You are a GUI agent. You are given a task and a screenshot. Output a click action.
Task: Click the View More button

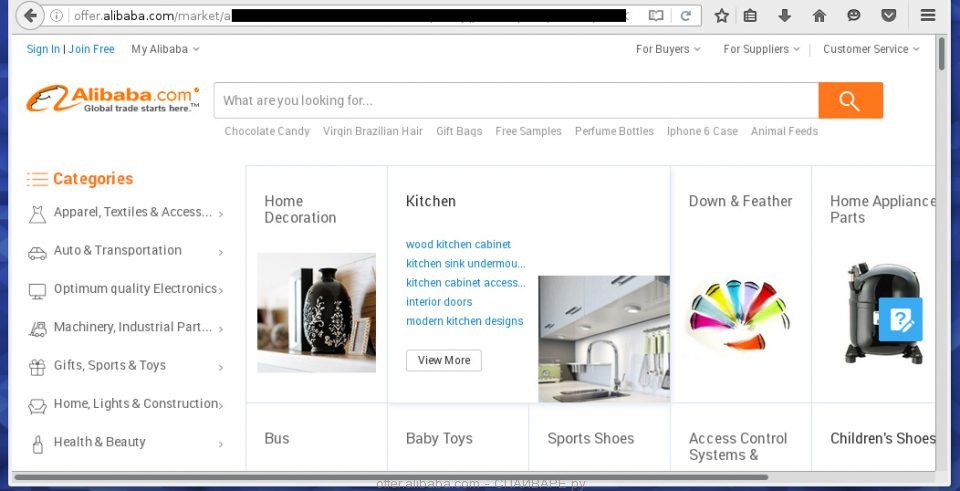[x=444, y=360]
